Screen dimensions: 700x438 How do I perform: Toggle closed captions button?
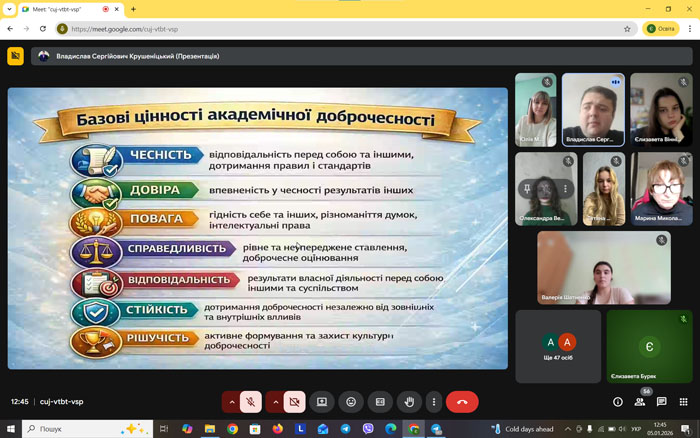380,401
